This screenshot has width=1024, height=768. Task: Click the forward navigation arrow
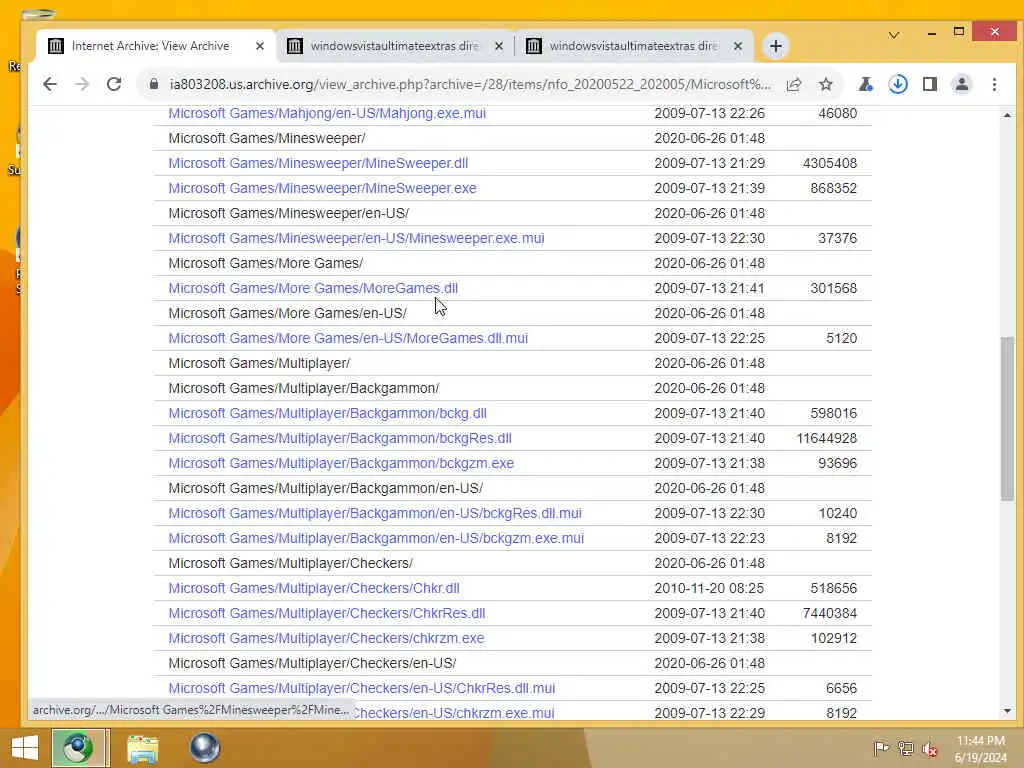(82, 84)
